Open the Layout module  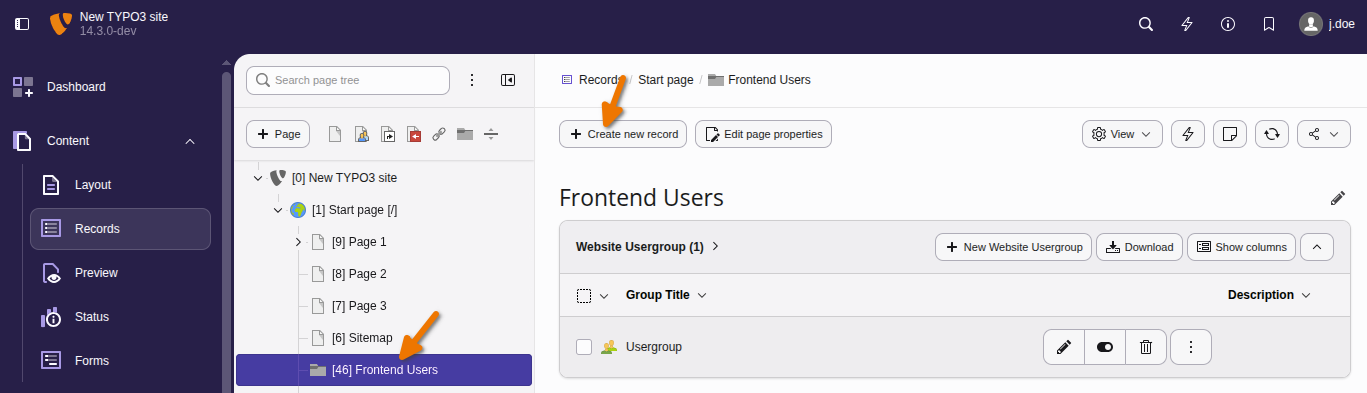click(120, 185)
